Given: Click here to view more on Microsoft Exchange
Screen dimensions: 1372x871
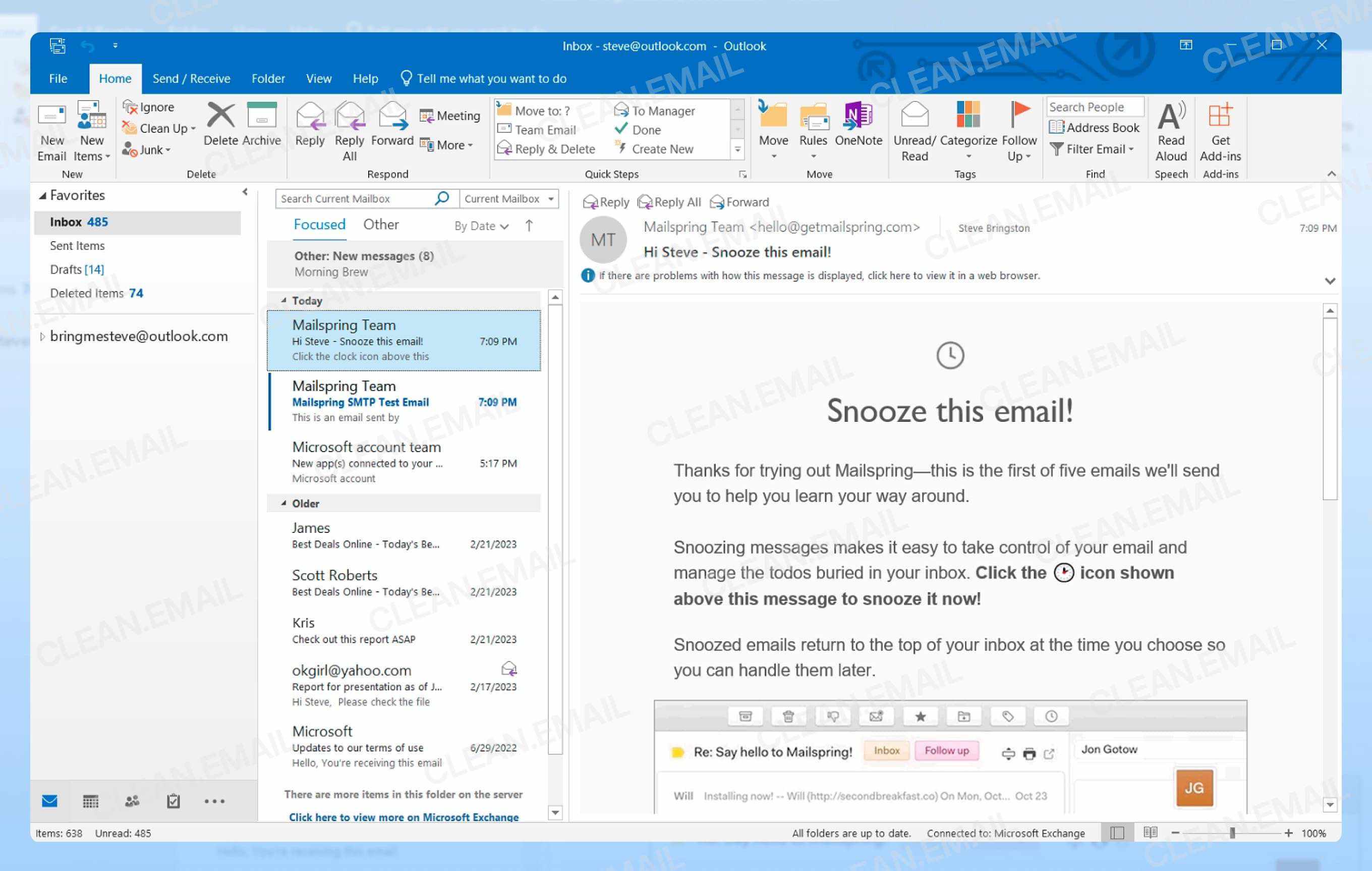Looking at the screenshot, I should pyautogui.click(x=405, y=817).
